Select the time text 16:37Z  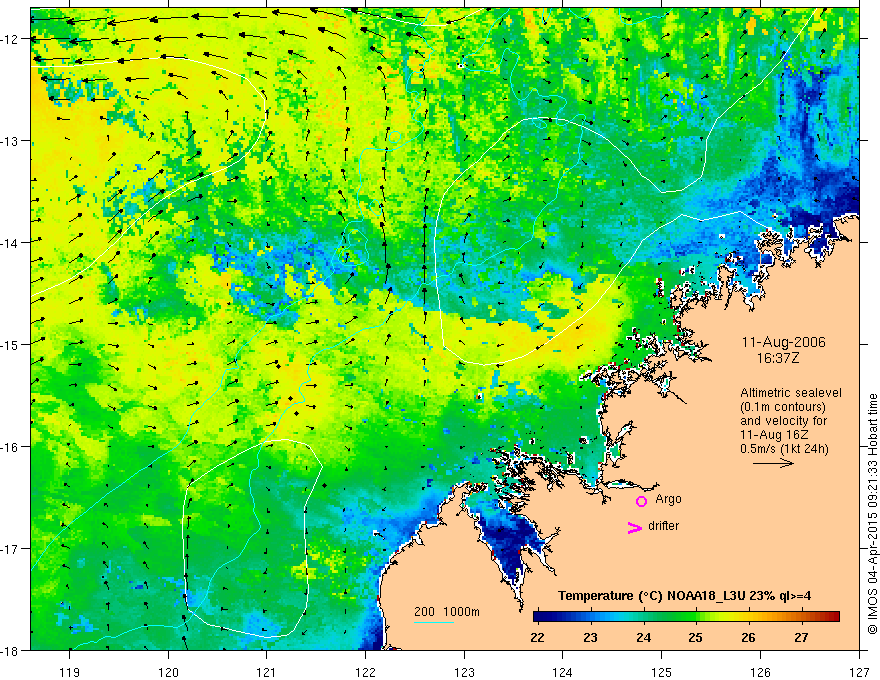point(778,358)
